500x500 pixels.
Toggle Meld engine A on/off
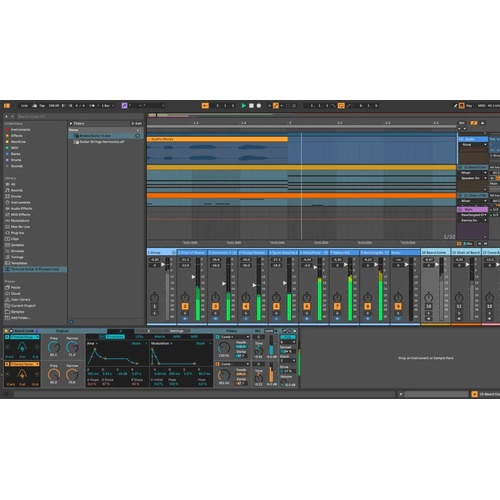(x=7, y=337)
